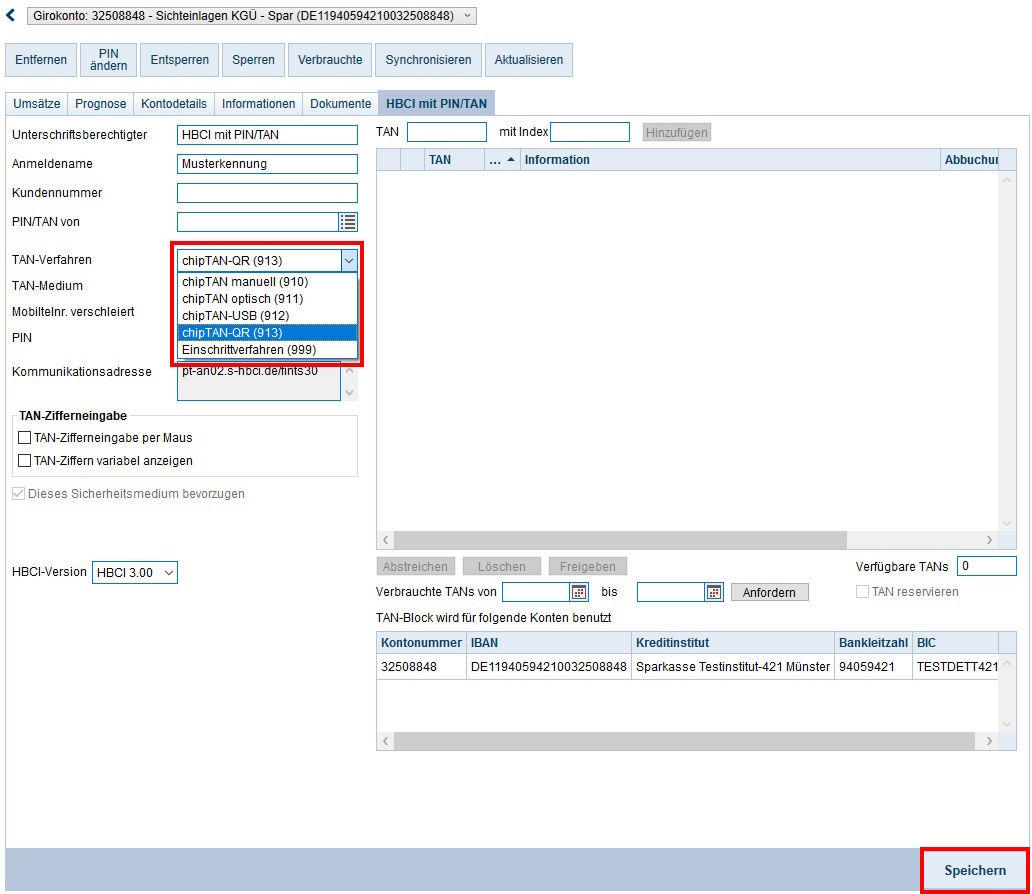Click the Verbrauchte button
1032x894 pixels.
click(x=330, y=60)
